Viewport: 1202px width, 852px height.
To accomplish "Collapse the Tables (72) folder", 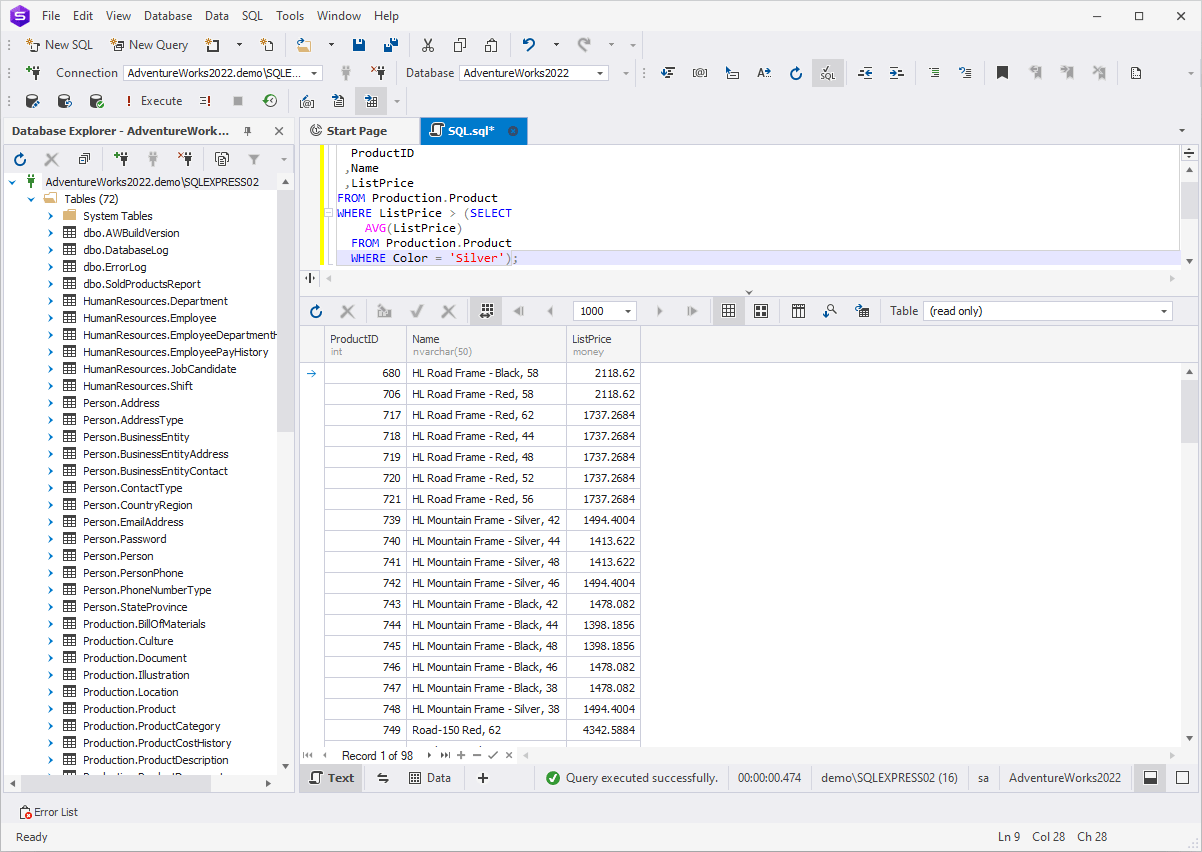I will pyautogui.click(x=30, y=198).
